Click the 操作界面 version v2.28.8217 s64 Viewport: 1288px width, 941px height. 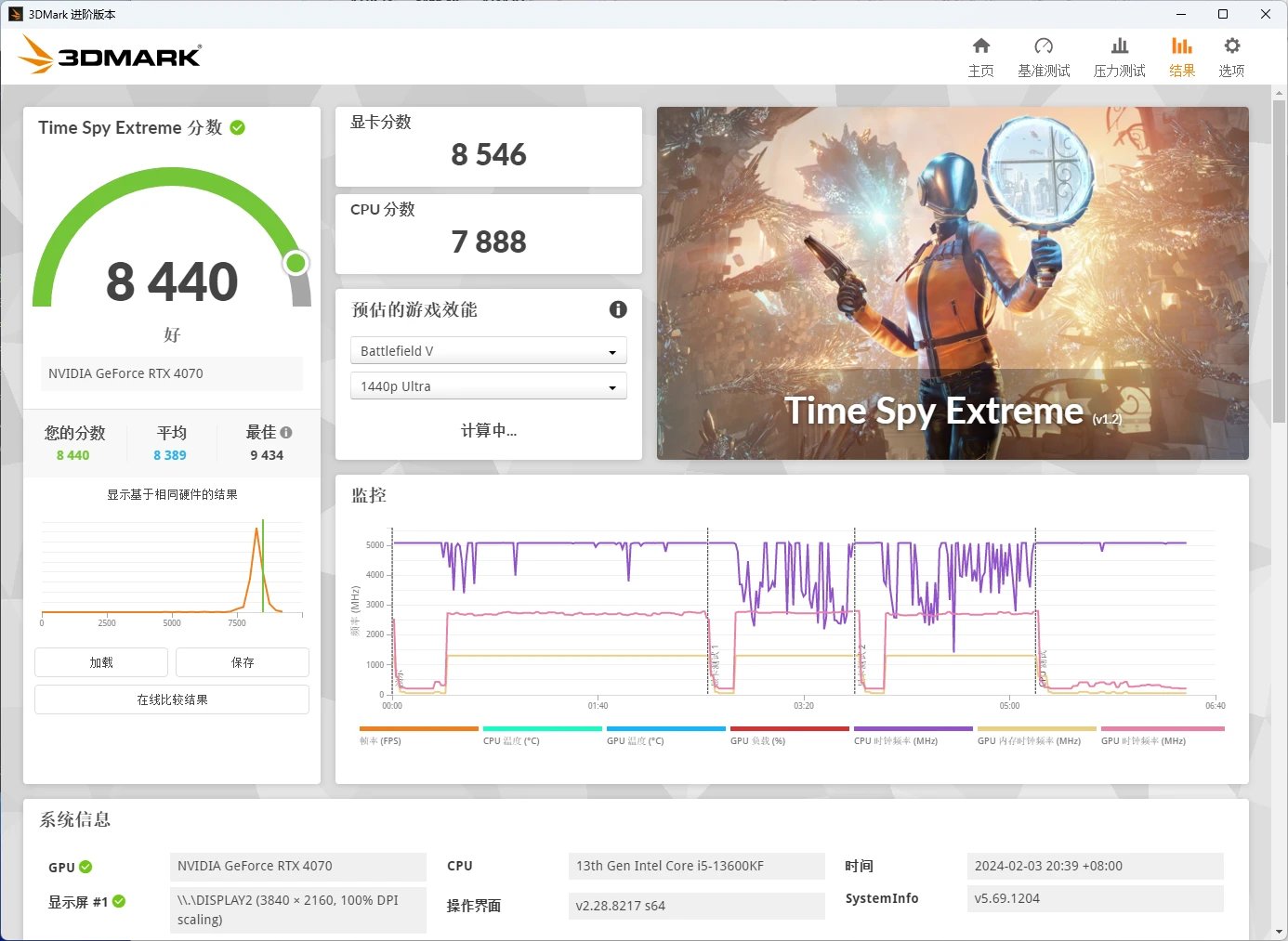(696, 906)
